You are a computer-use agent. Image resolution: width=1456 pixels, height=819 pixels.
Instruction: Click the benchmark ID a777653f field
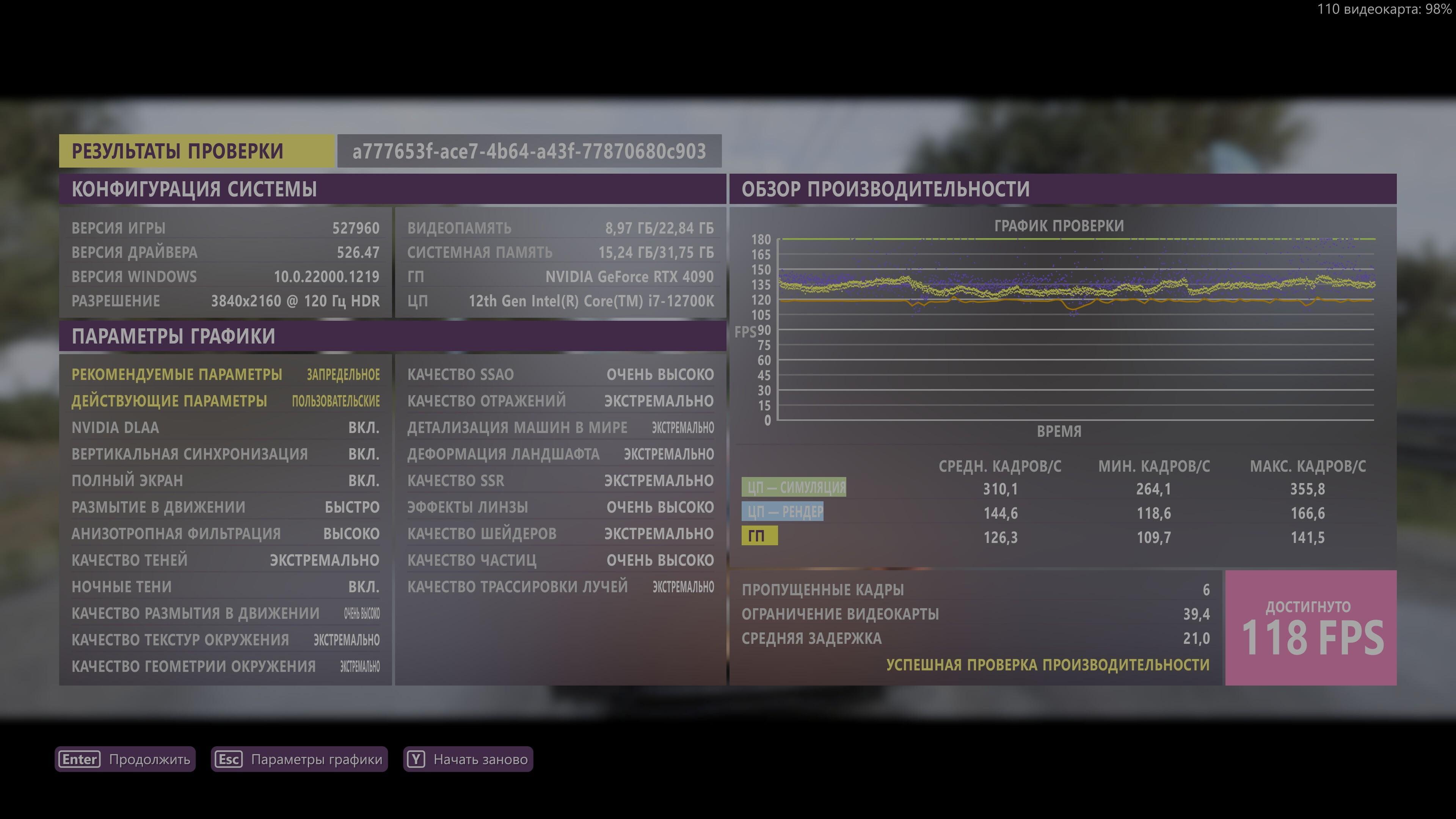click(x=529, y=151)
